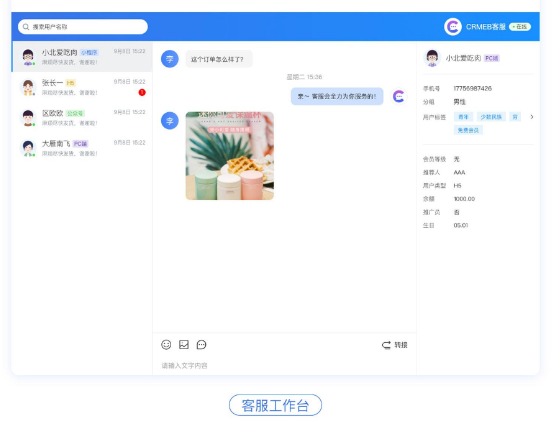Screen dimensions: 551x421
Task: Open conversation with 小北爱吃肉
Action: pyautogui.click(x=82, y=57)
